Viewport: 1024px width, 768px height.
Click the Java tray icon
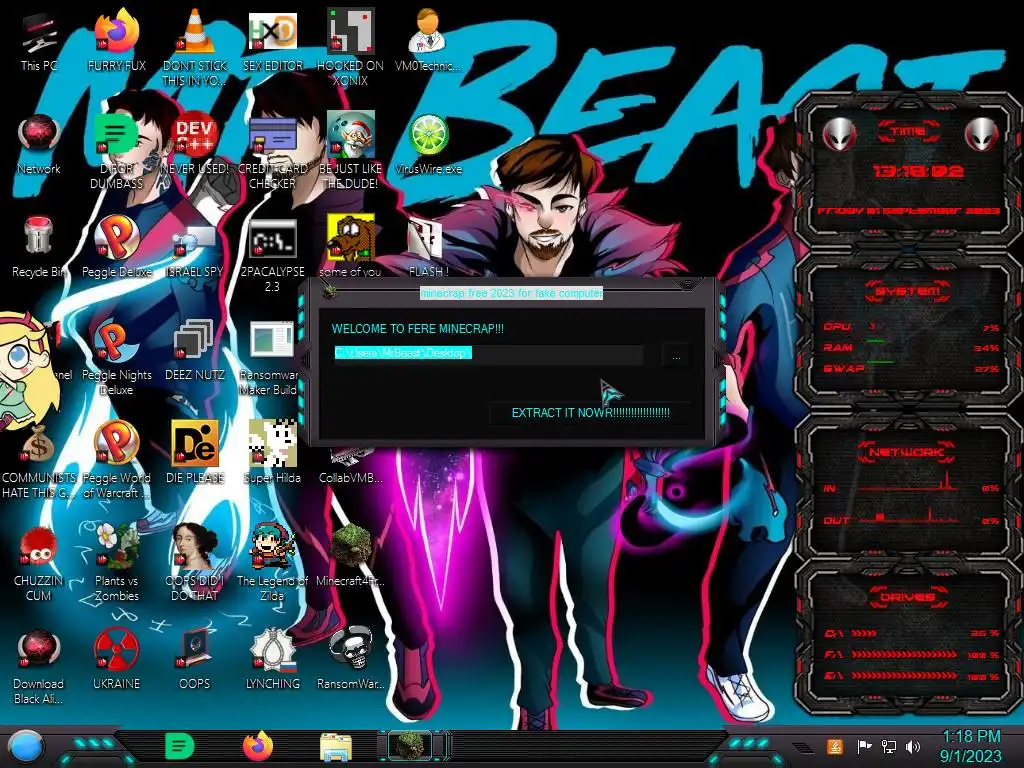[835, 746]
